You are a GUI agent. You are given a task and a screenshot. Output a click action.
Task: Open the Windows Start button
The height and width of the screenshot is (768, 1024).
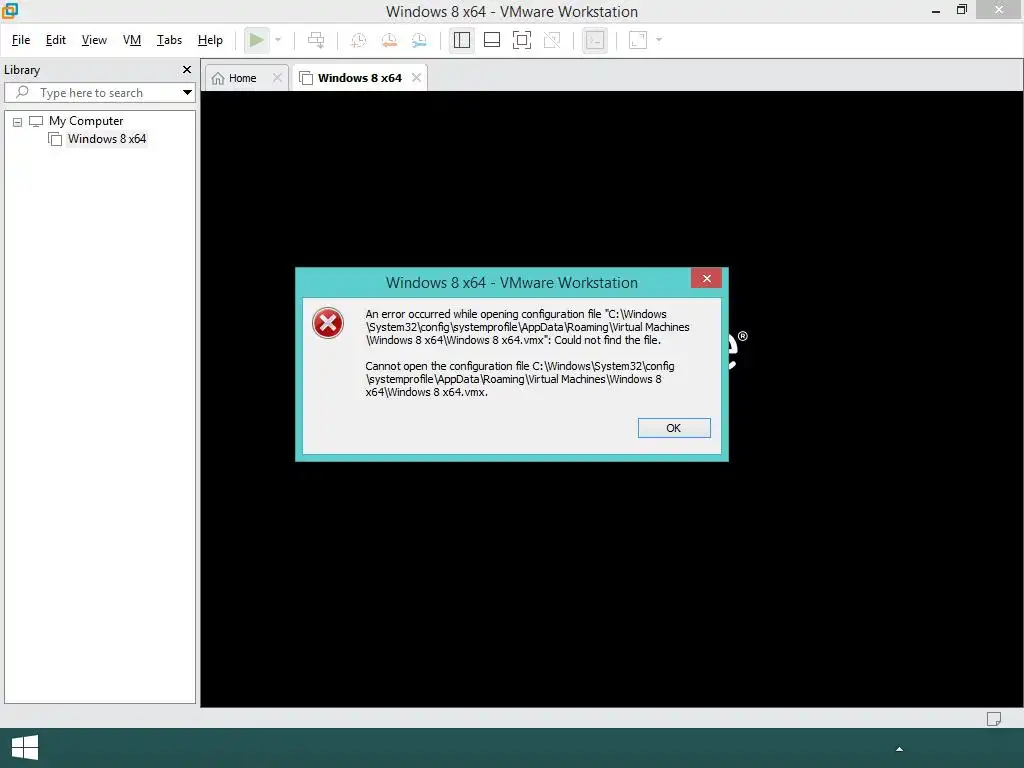coord(25,748)
